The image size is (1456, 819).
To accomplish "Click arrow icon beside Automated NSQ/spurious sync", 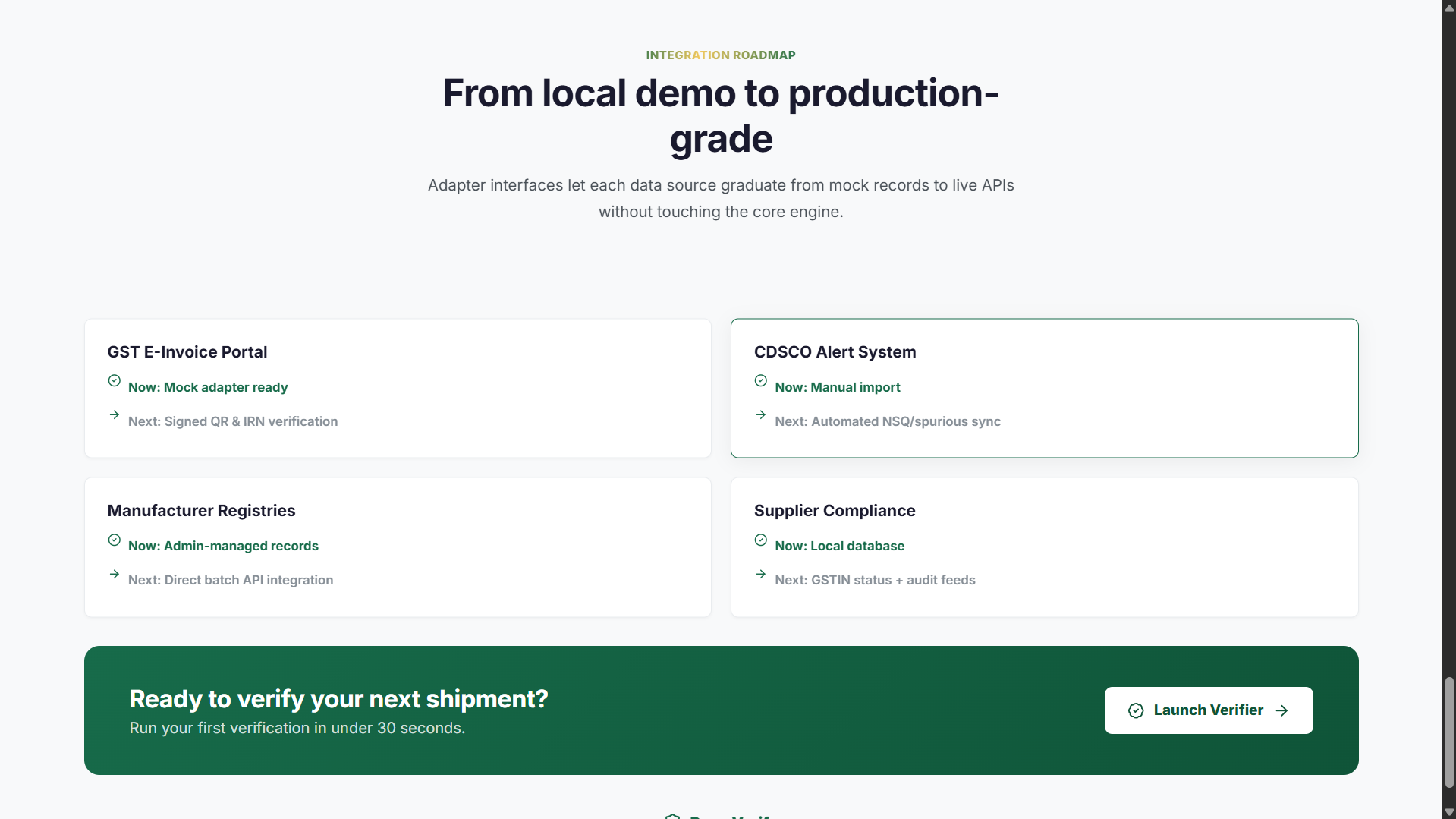I will click(761, 414).
